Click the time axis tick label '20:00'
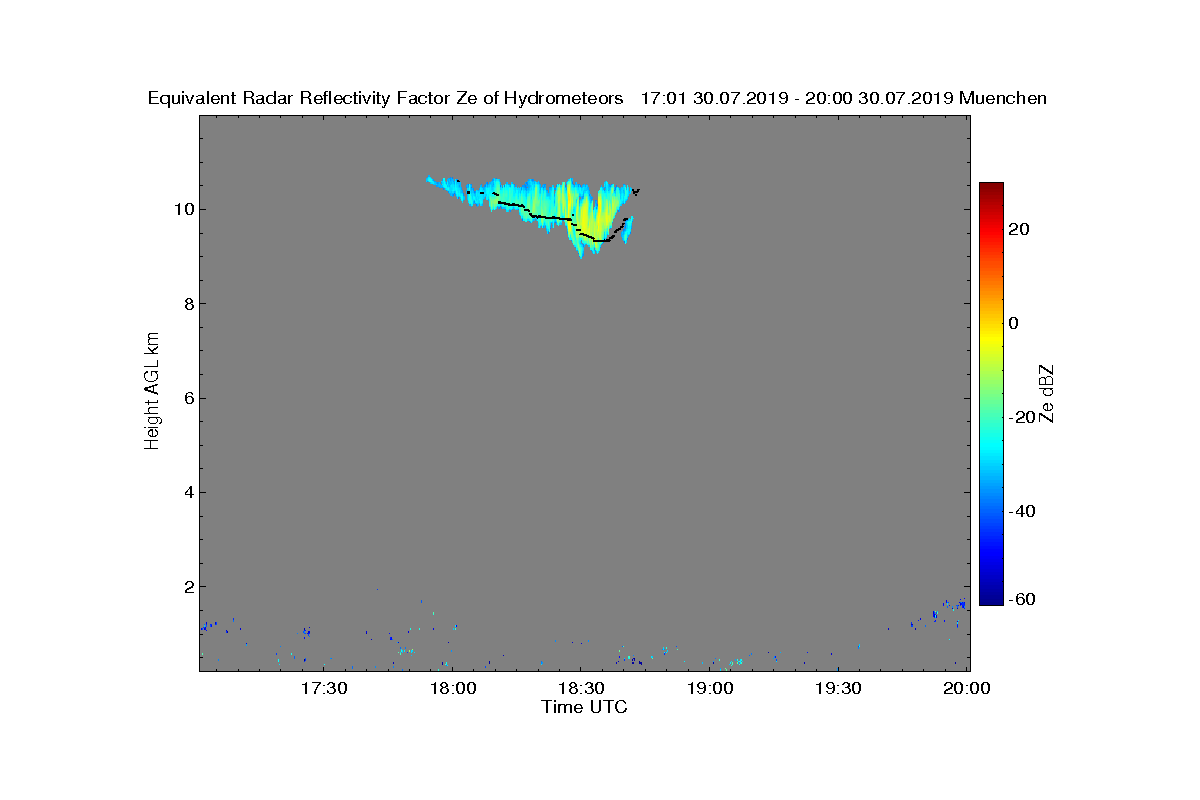The width and height of the screenshot is (1200, 800). click(x=967, y=689)
